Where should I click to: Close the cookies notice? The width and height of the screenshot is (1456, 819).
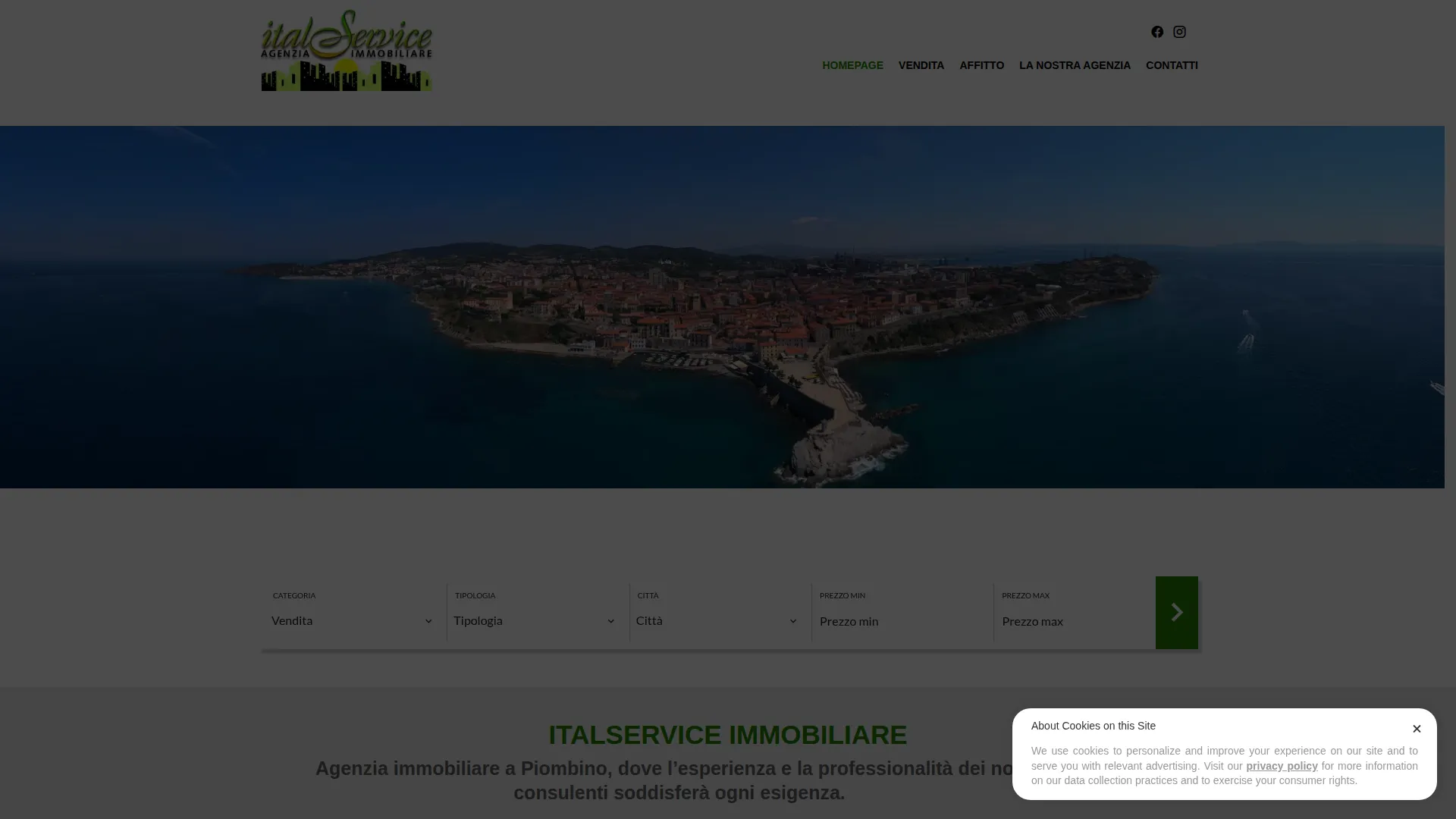pos(1417,729)
